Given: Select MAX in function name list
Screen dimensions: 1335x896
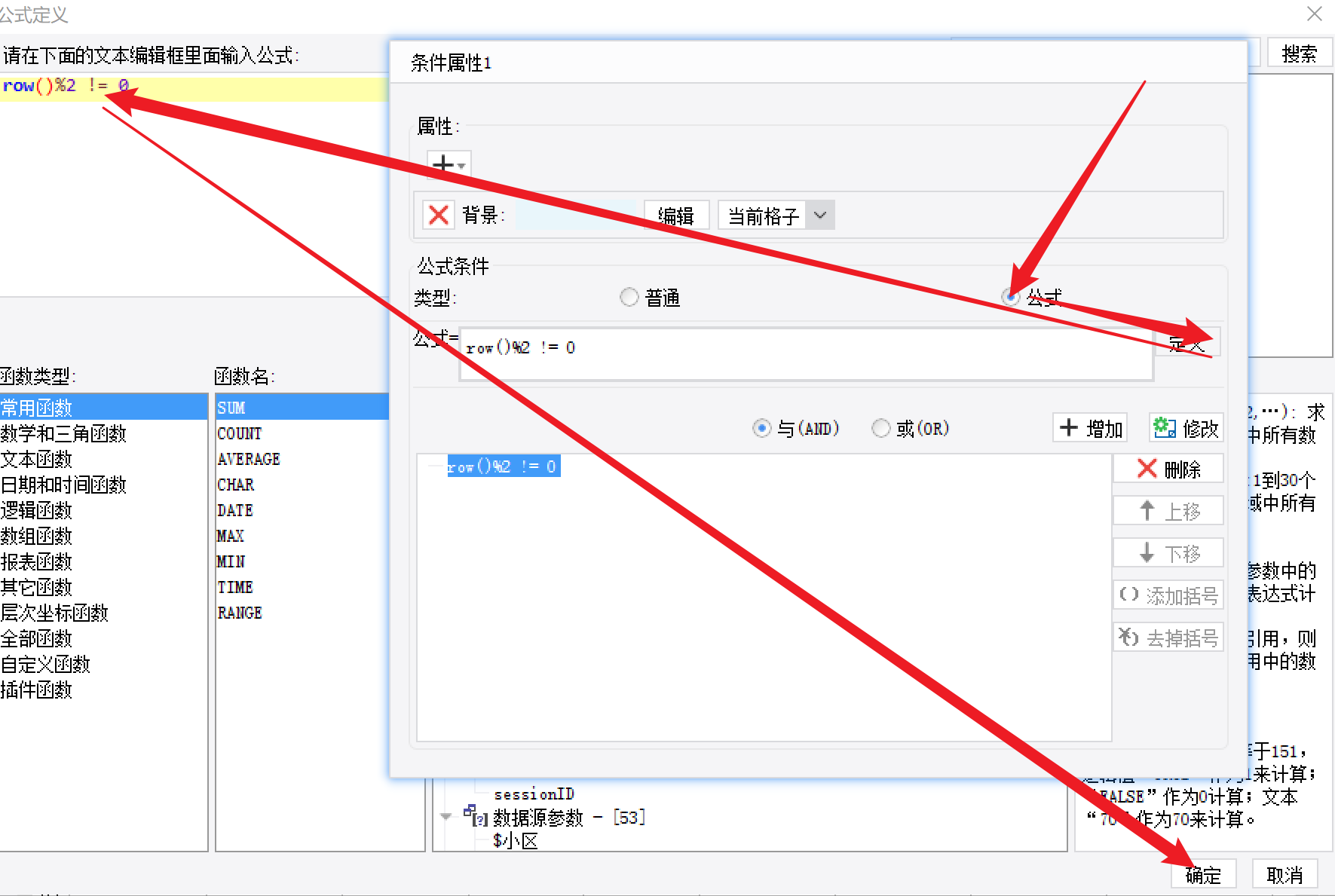Looking at the screenshot, I should tap(302, 536).
